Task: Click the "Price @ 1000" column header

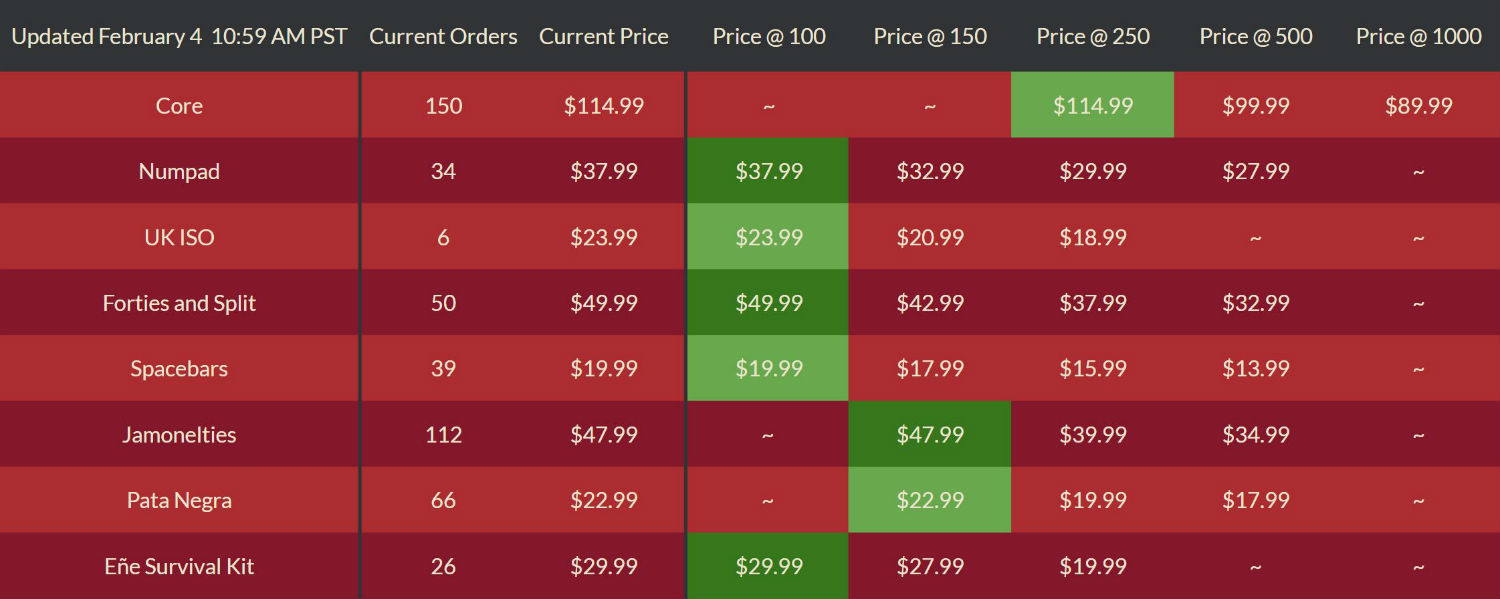Action: coord(1419,37)
